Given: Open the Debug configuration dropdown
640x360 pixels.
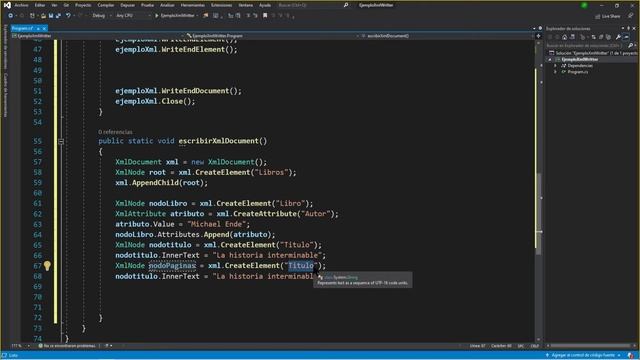Looking at the screenshot, I should (101, 16).
